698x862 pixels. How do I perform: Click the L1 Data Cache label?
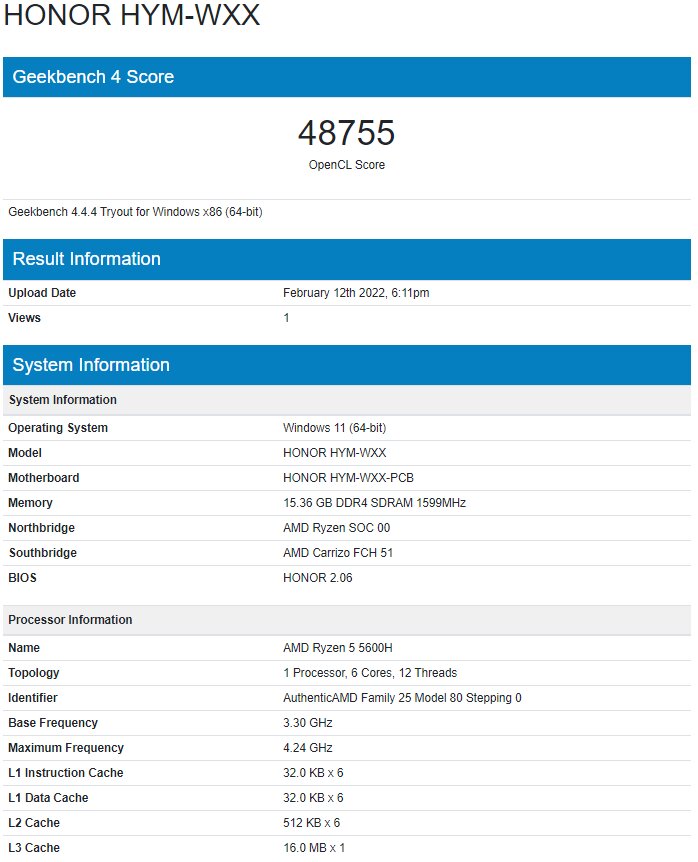[x=48, y=798]
